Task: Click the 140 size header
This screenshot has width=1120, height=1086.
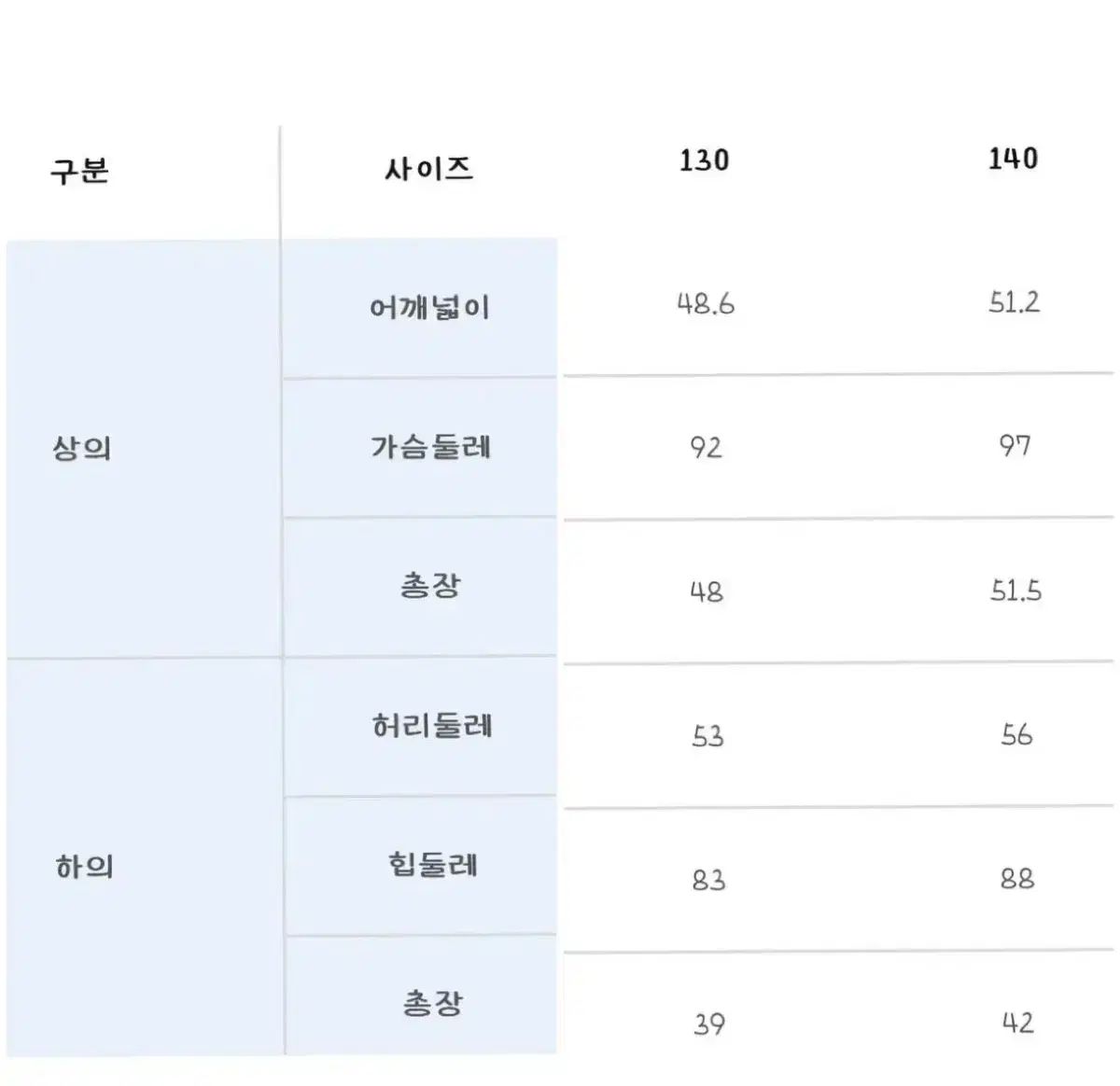Action: pyautogui.click(x=1013, y=159)
